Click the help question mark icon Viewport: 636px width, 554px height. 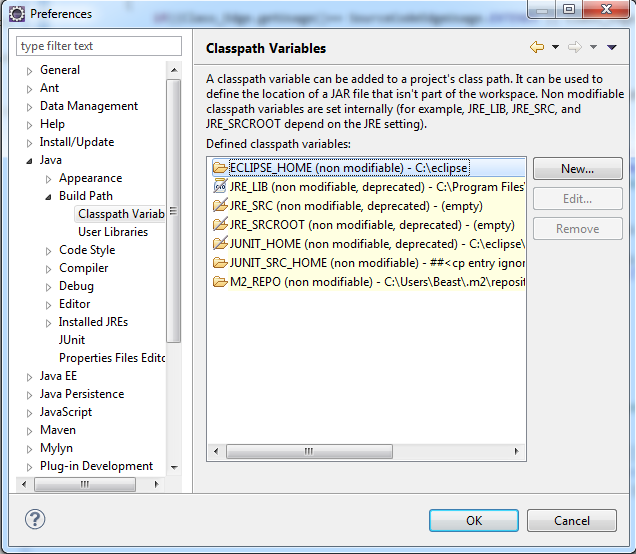(35, 519)
